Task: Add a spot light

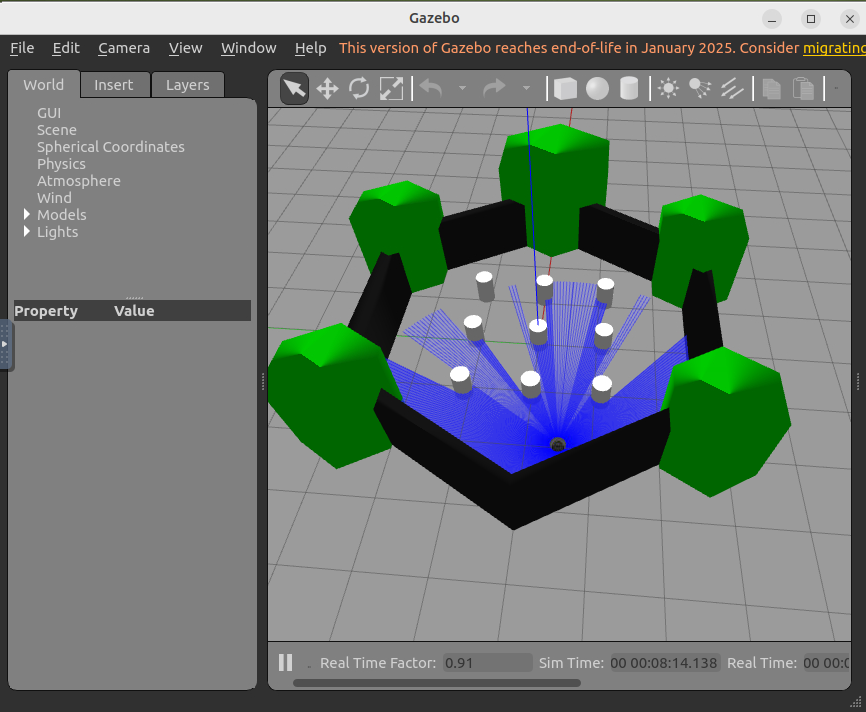Action: (700, 89)
